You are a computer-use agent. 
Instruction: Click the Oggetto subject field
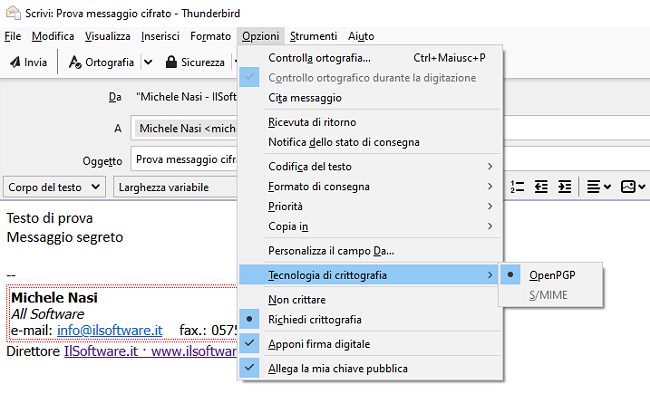point(184,159)
